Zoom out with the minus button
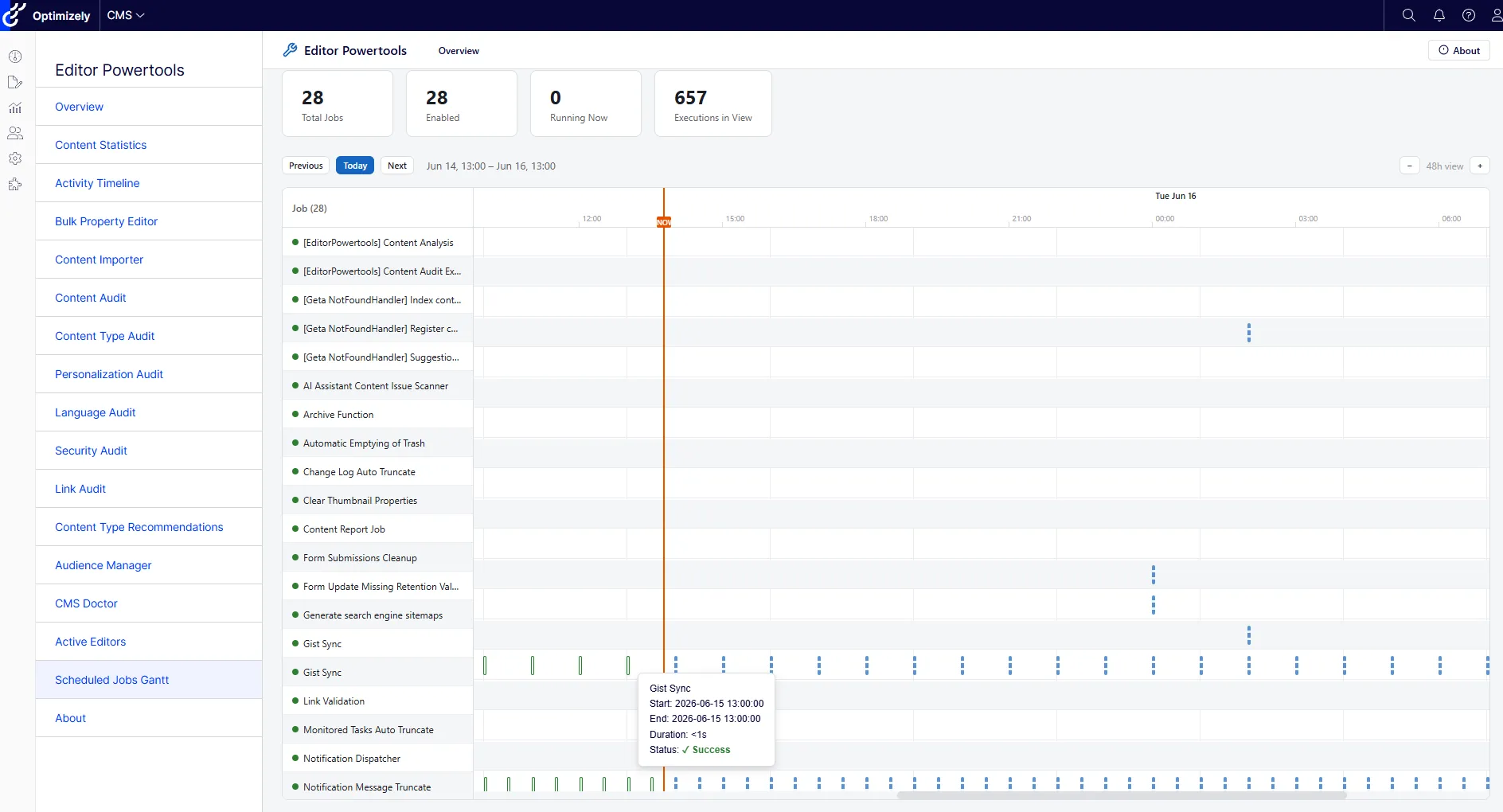 pyautogui.click(x=1410, y=166)
